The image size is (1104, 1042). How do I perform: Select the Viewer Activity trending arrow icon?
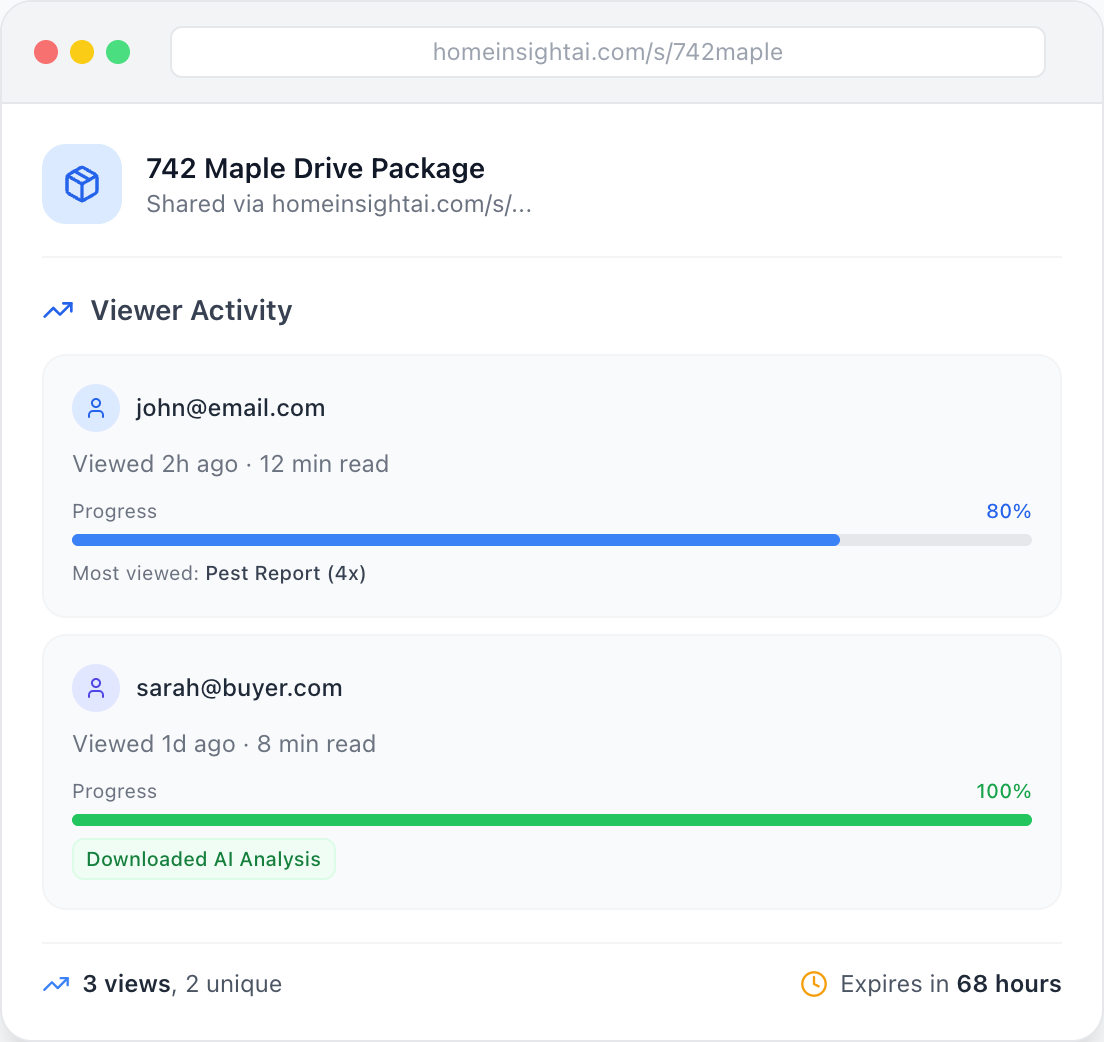tap(58, 310)
